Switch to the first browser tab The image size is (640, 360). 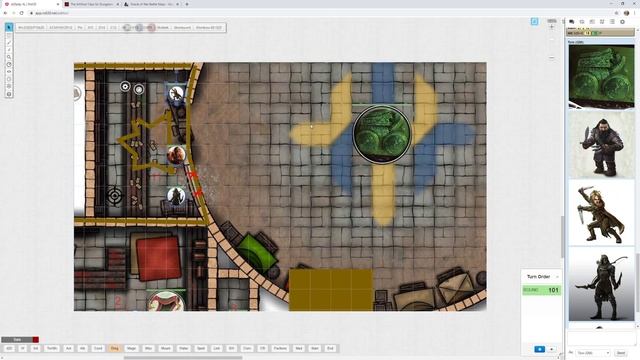click(31, 4)
